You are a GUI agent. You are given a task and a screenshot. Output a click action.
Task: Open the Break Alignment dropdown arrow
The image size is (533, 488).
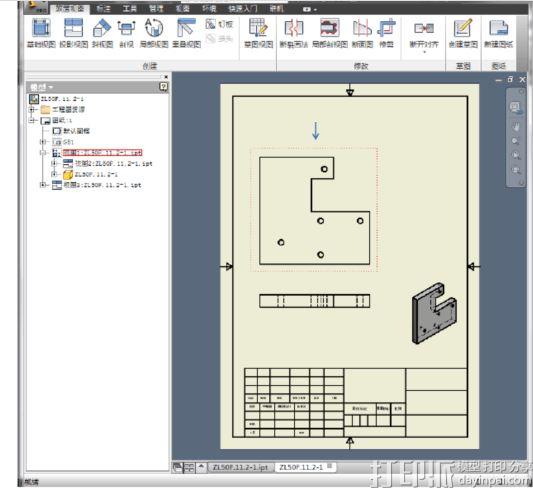[424, 52]
